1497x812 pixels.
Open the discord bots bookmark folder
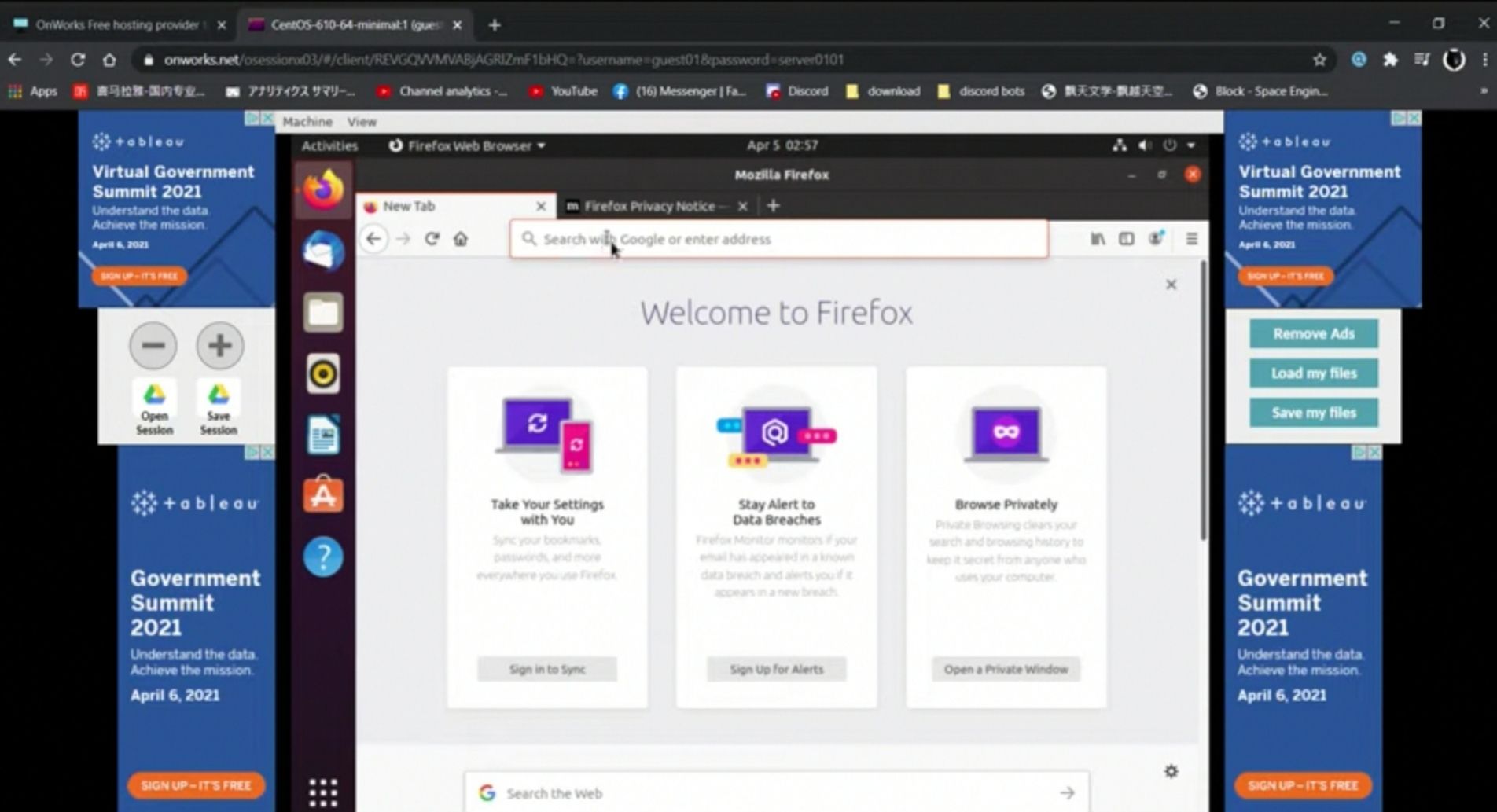[x=981, y=91]
